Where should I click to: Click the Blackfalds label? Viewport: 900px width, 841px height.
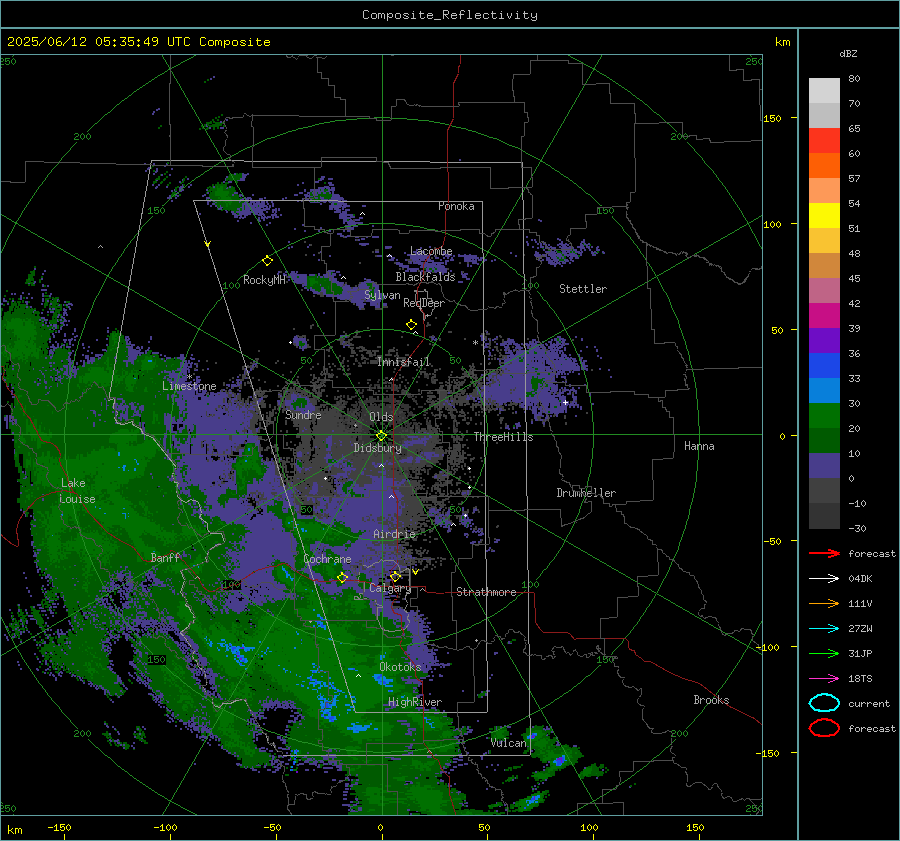(425, 277)
